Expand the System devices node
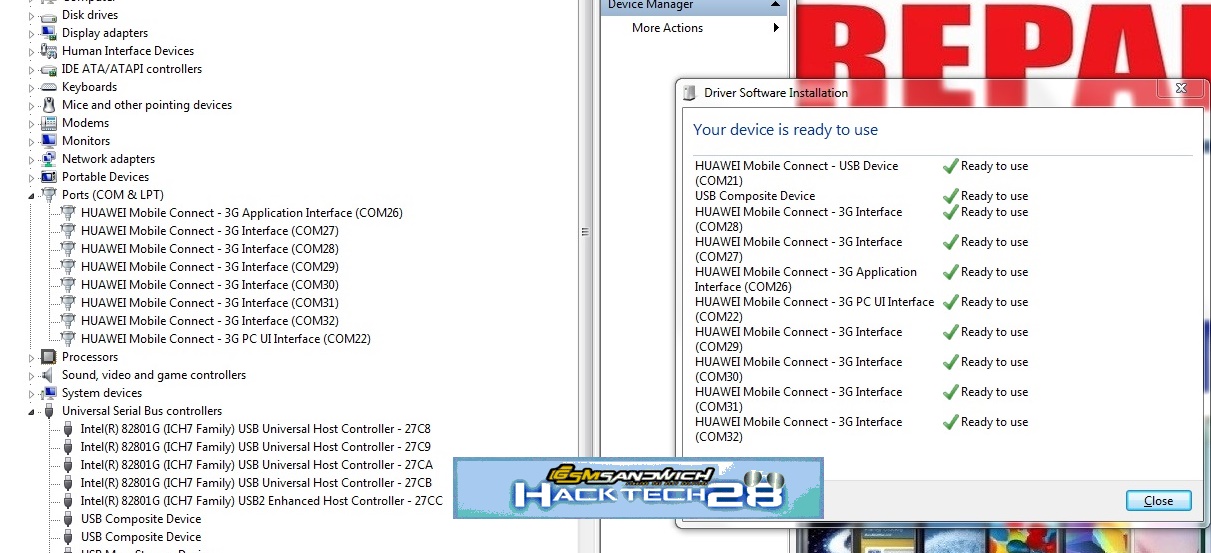1211x553 pixels. pos(31,393)
